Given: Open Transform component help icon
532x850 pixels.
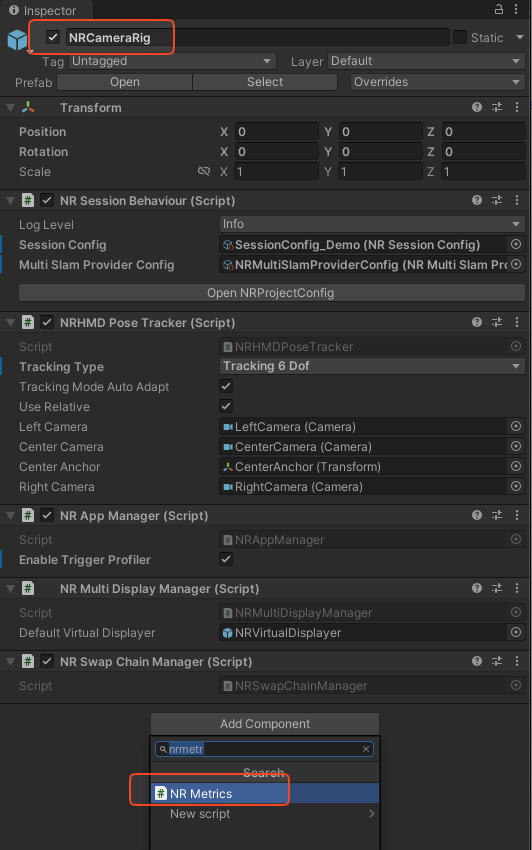Looking at the screenshot, I should [477, 107].
